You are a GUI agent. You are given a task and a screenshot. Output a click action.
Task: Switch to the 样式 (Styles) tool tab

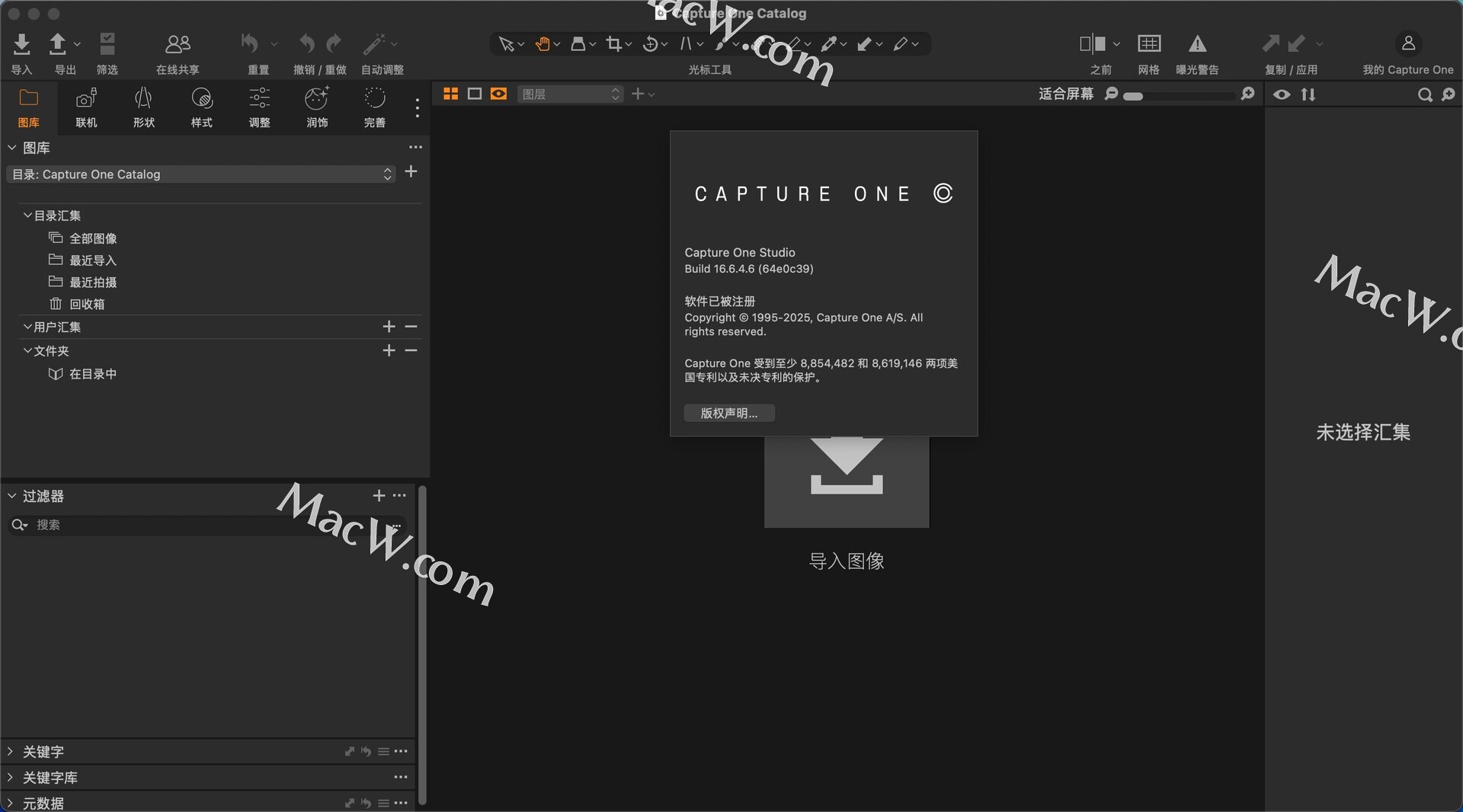pos(202,107)
